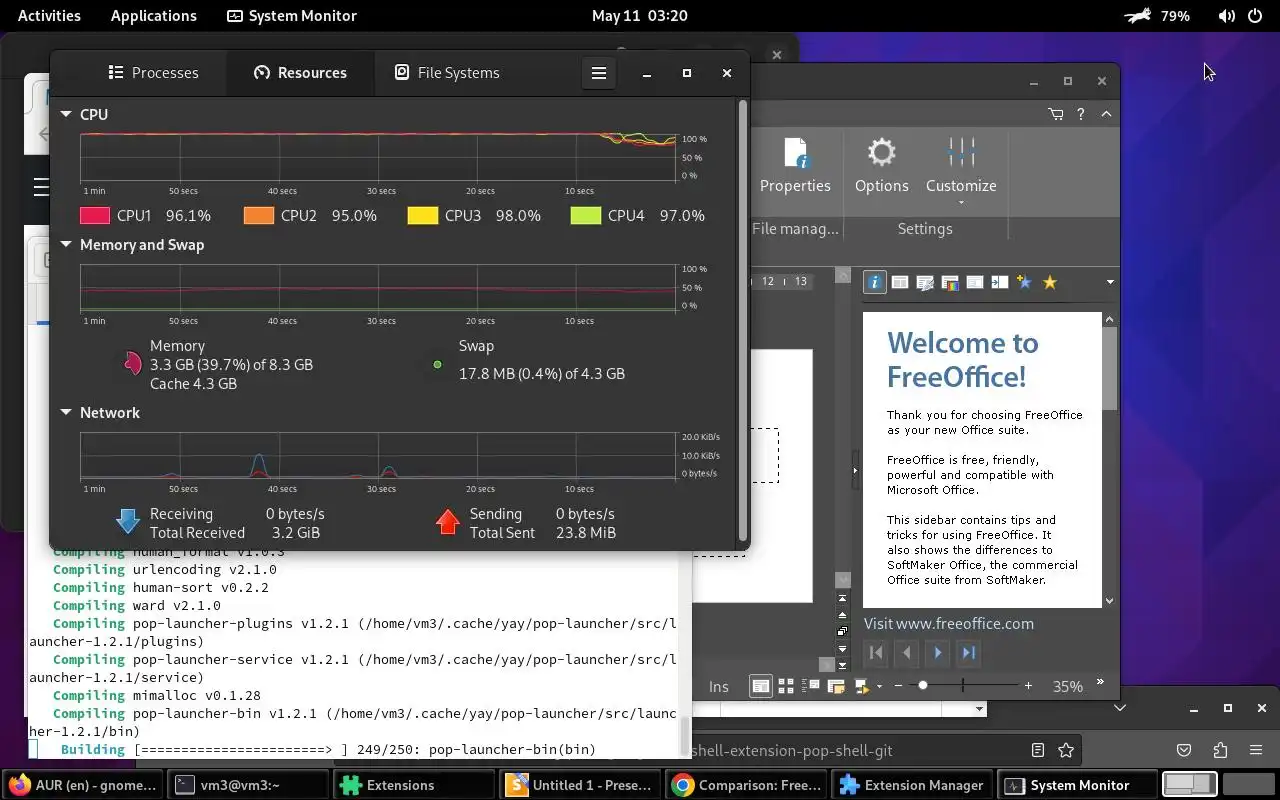
Task: Open FreeOffice help question mark
Action: pyautogui.click(x=1080, y=114)
